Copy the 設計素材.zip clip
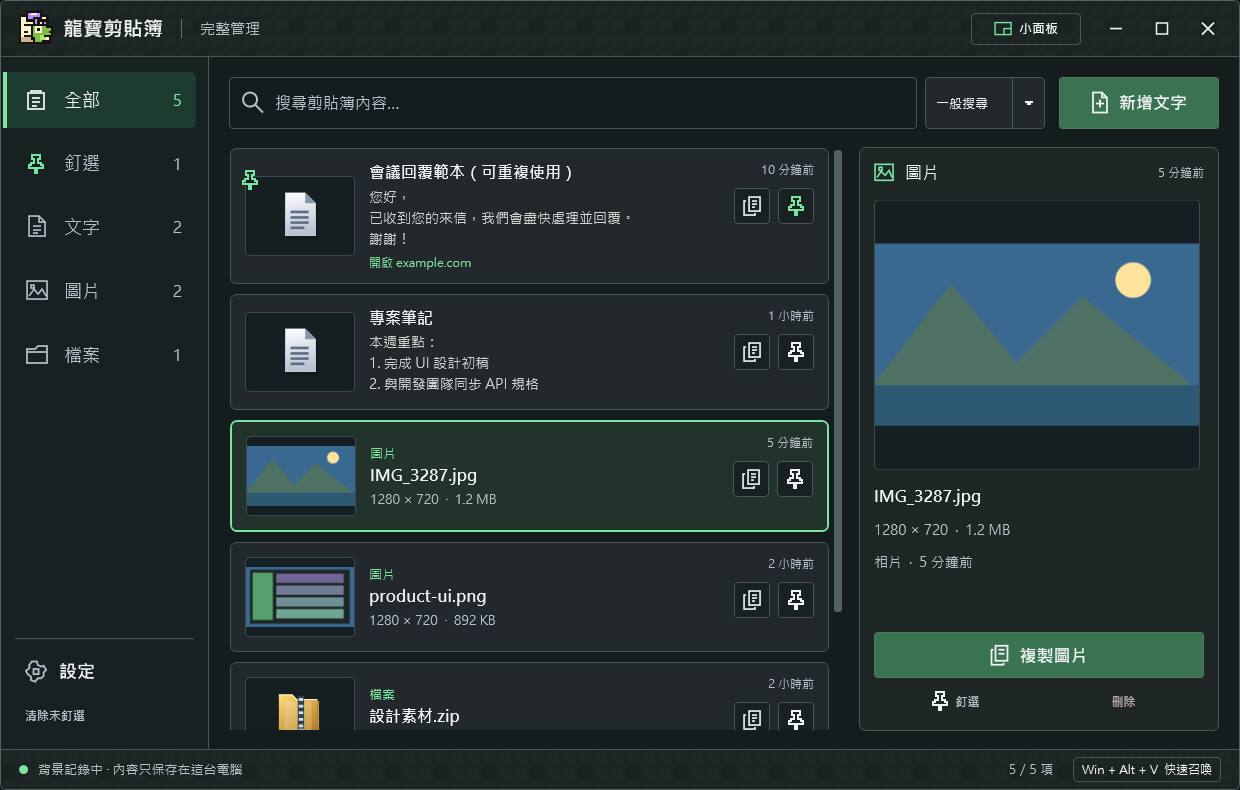The image size is (1240, 790). pyautogui.click(x=752, y=717)
